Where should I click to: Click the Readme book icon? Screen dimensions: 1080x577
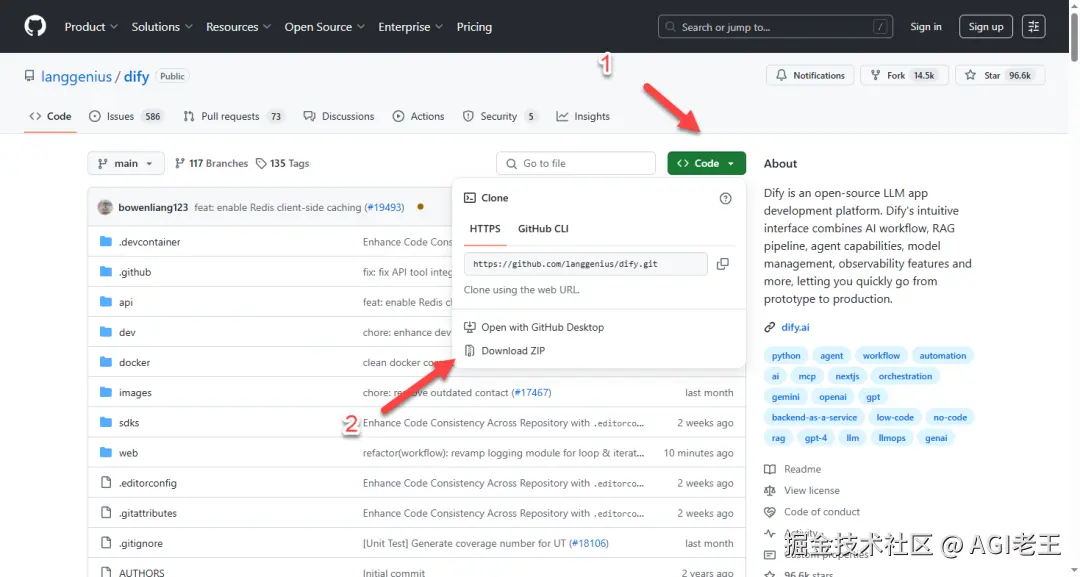(770, 470)
